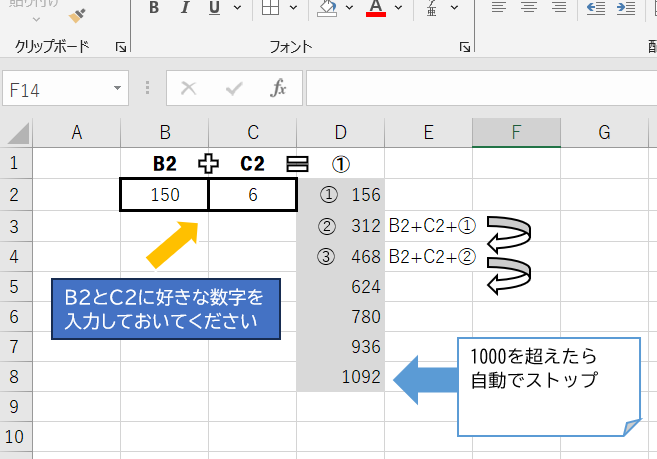The width and height of the screenshot is (657, 459).
Task: Expand the borders dropdown arrow
Action: [x=291, y=9]
